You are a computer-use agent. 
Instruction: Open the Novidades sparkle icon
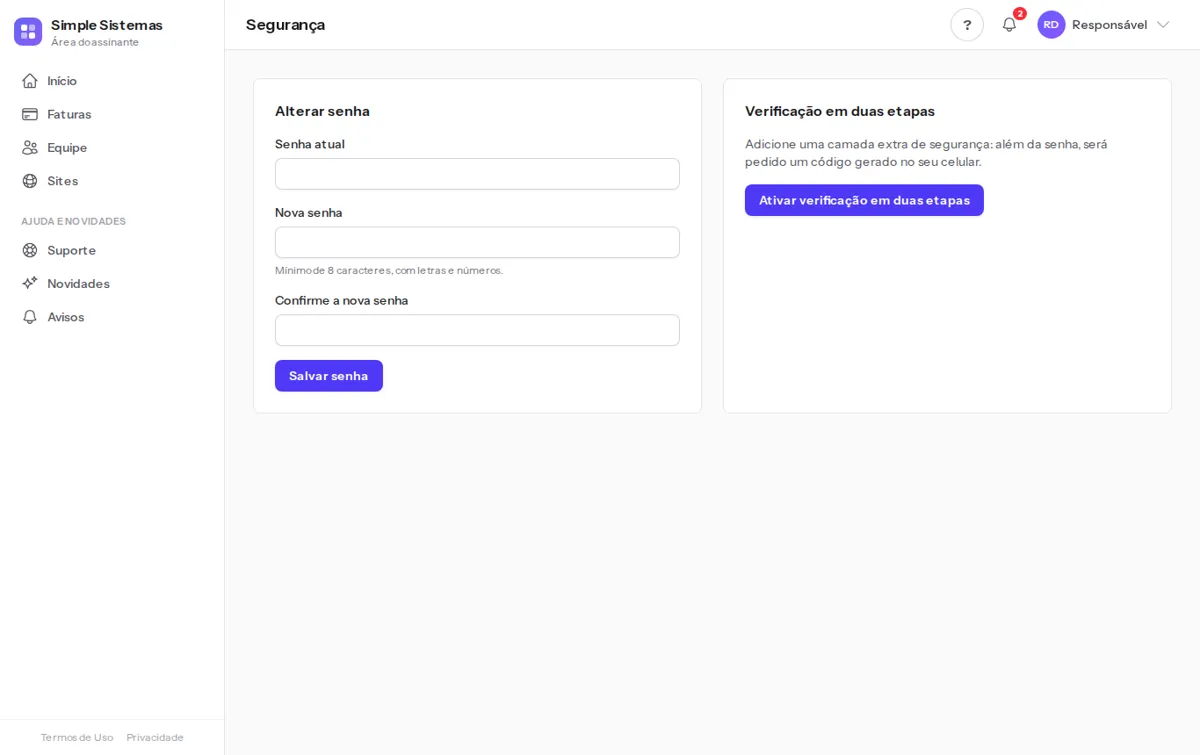coord(30,283)
